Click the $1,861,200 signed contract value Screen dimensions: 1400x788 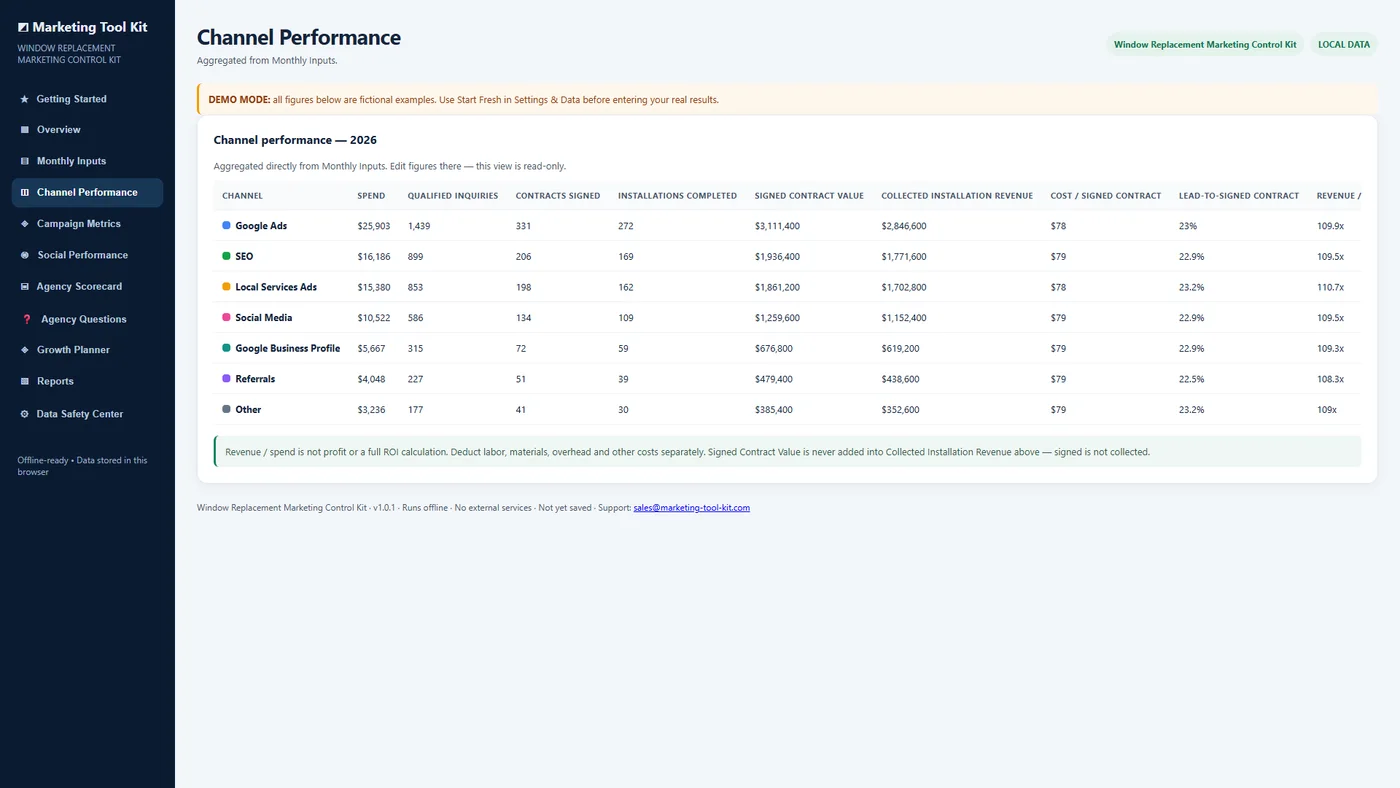click(x=777, y=287)
